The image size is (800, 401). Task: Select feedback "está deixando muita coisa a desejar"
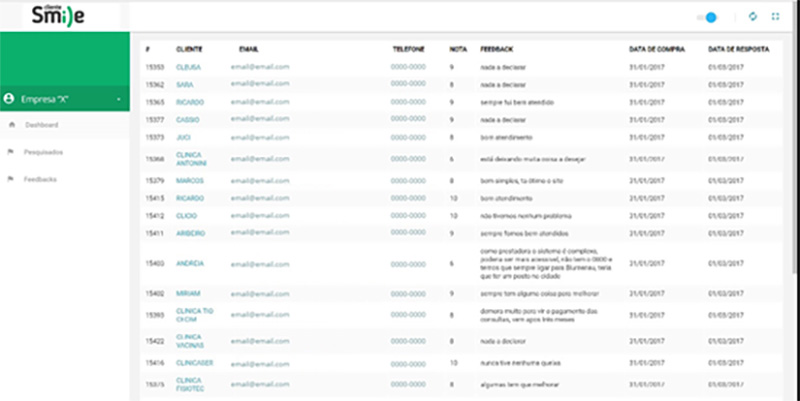coord(533,159)
